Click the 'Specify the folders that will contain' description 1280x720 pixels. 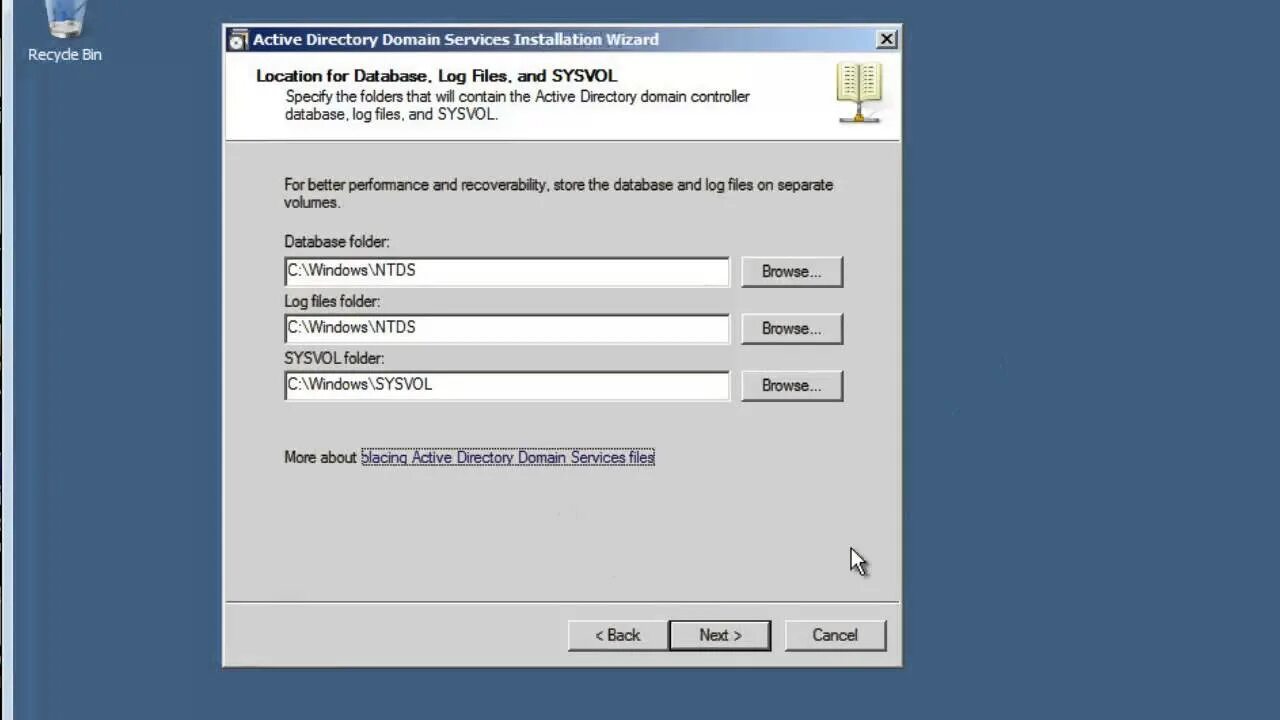click(x=517, y=105)
